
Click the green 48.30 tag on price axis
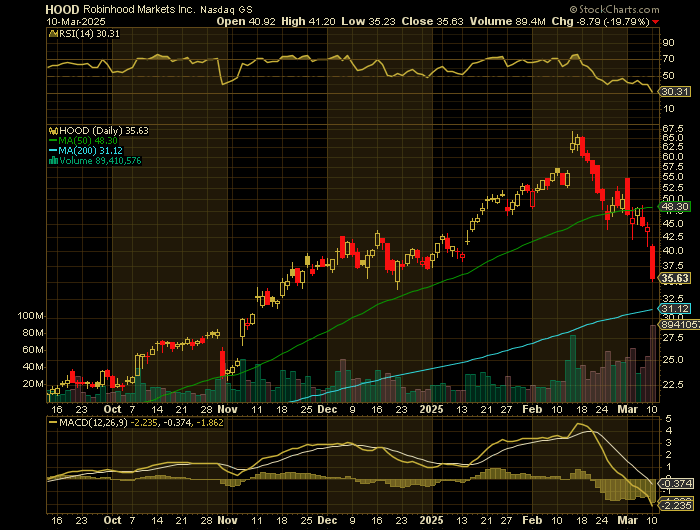(x=675, y=206)
